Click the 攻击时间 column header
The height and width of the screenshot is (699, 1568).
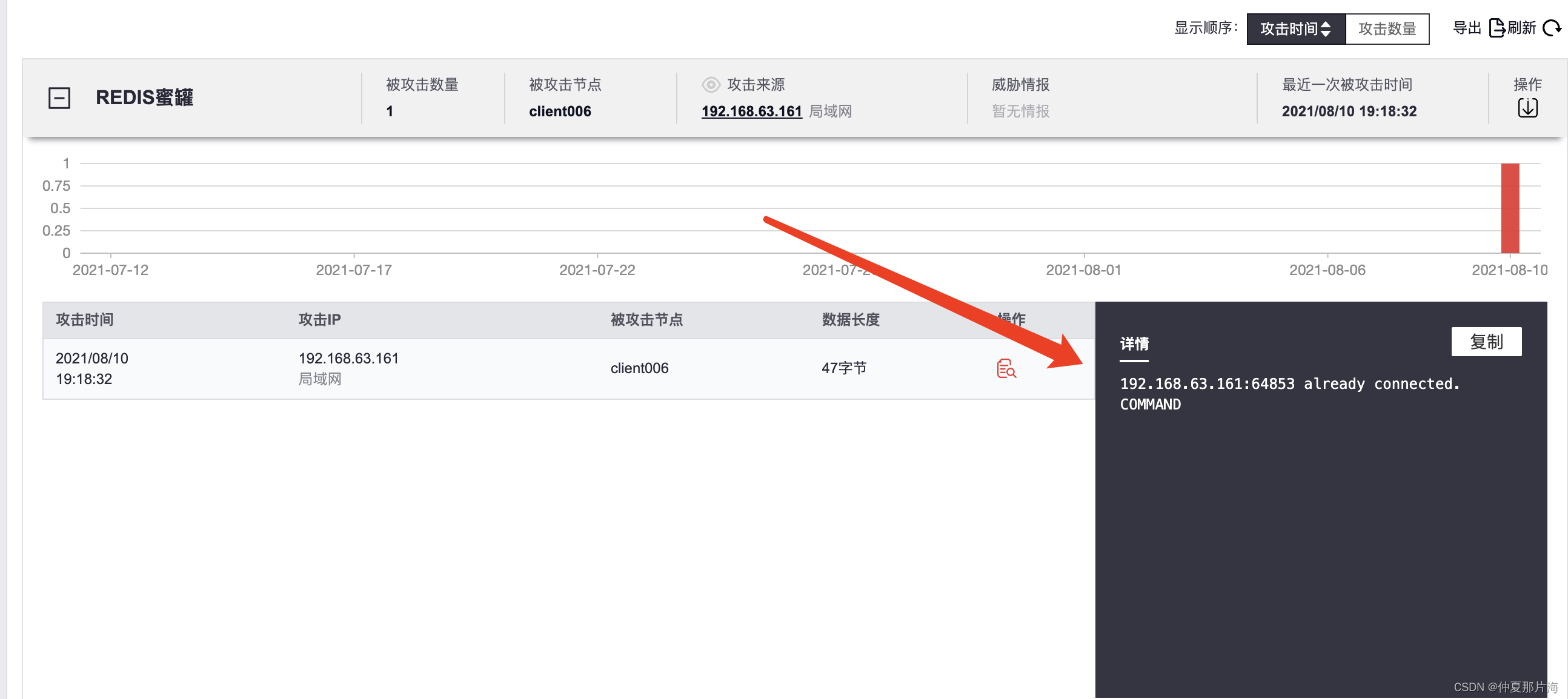[85, 319]
